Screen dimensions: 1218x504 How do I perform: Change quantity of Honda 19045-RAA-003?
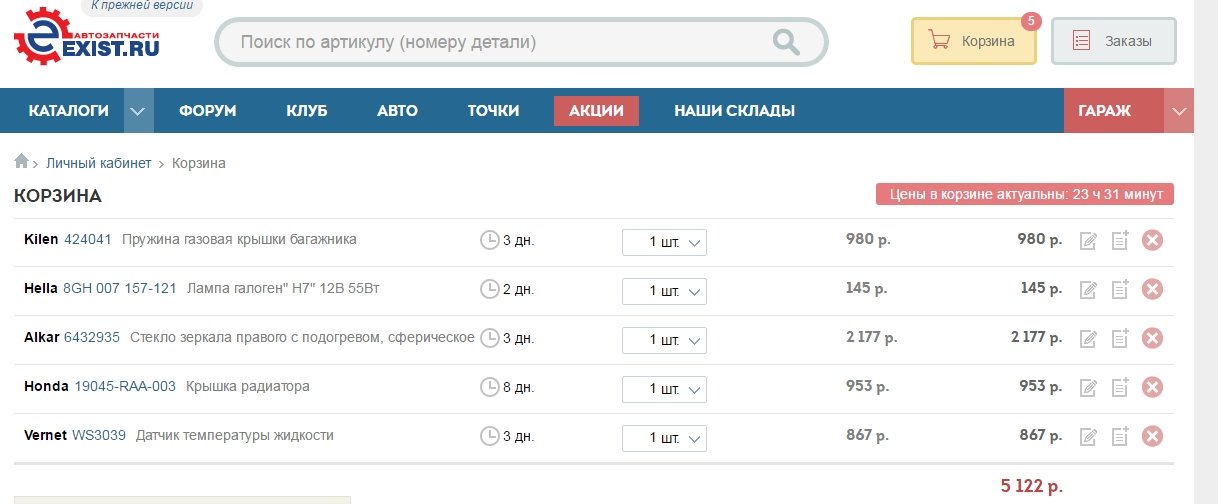coord(664,389)
